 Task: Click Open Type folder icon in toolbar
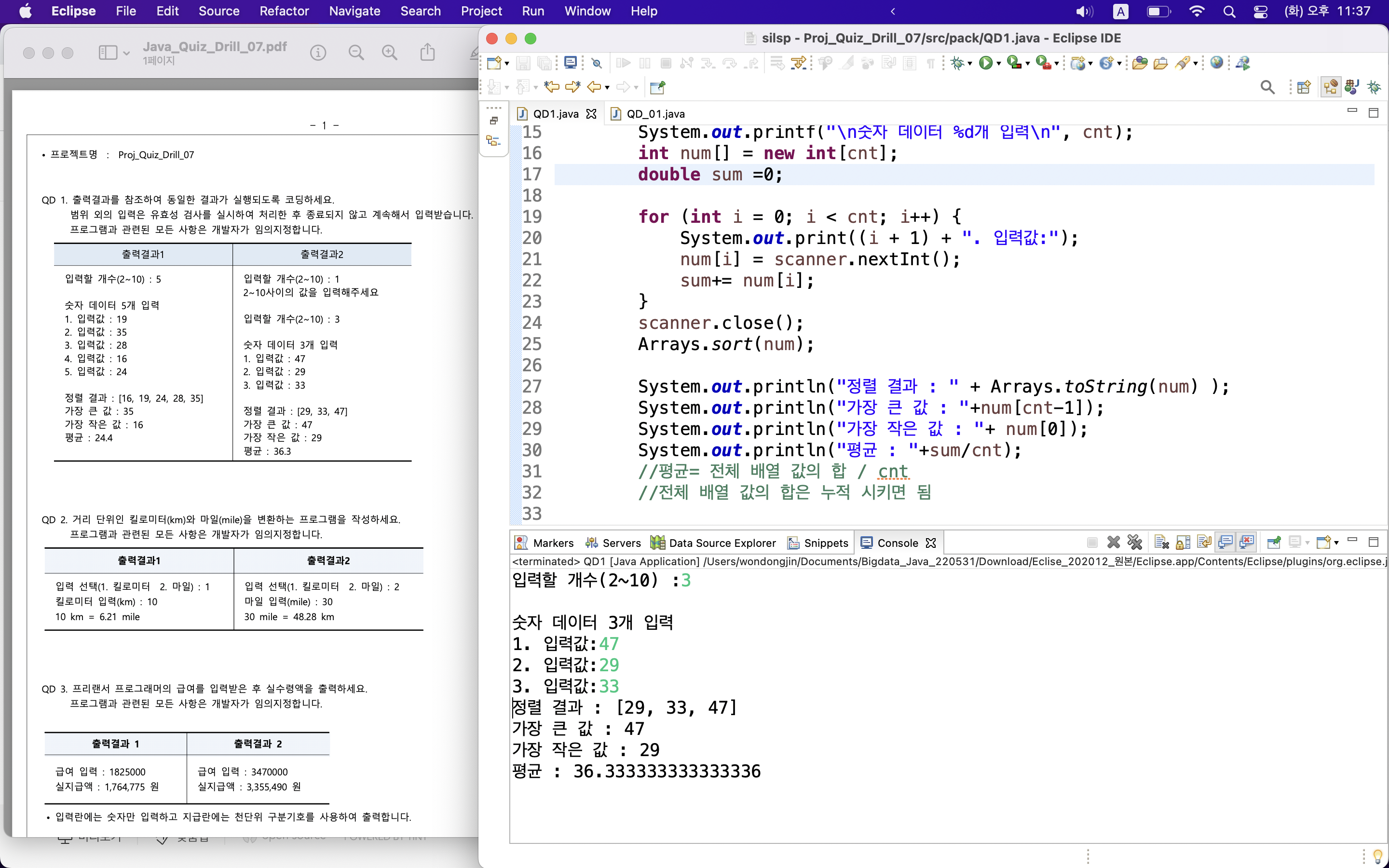pos(1140,63)
